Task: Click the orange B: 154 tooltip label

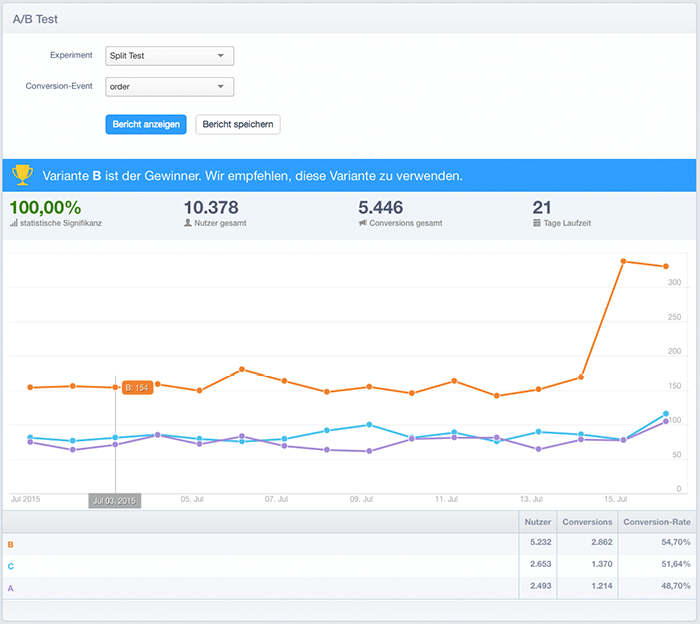Action: pos(138,387)
